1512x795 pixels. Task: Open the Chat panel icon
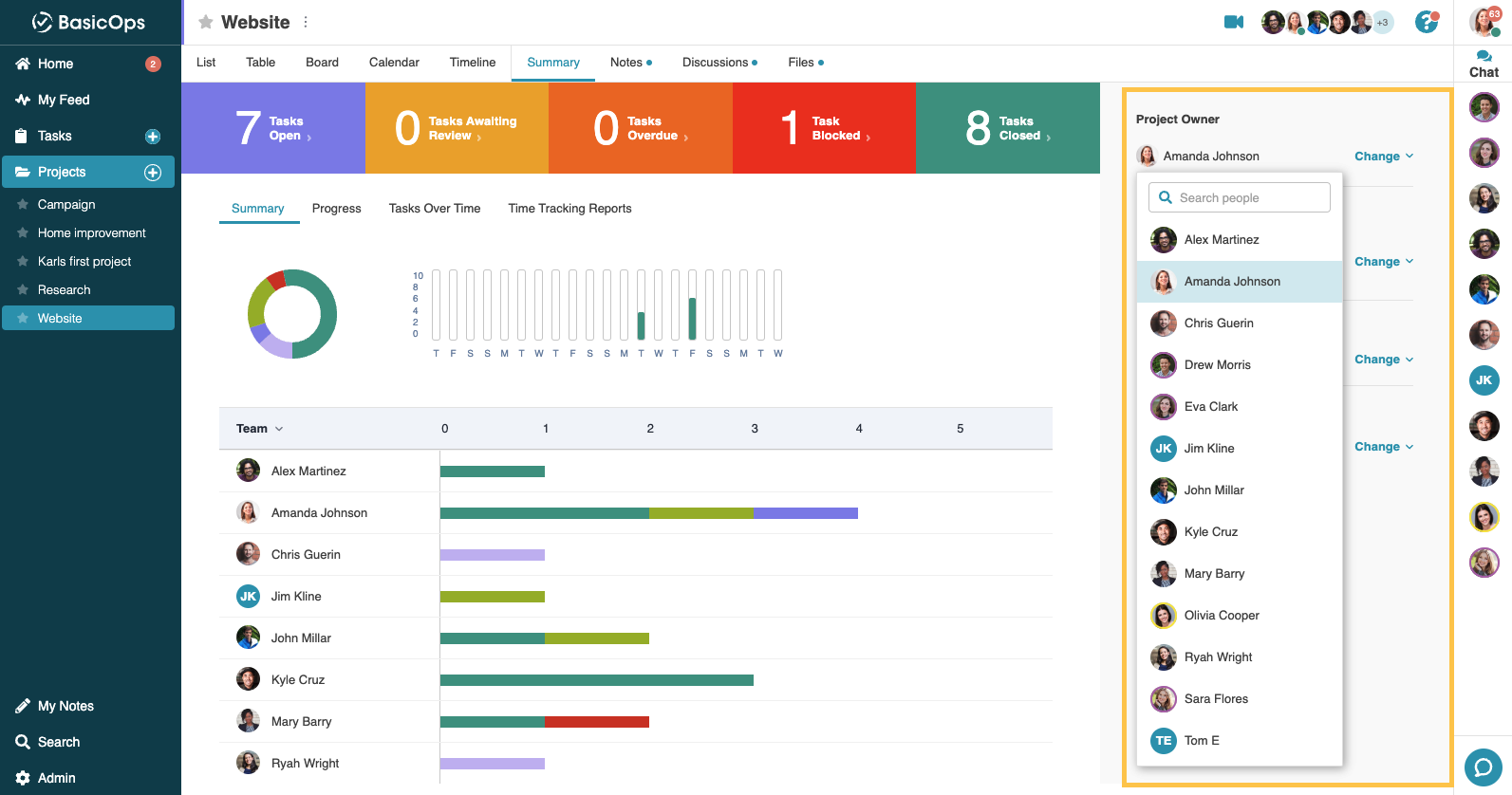1484,64
